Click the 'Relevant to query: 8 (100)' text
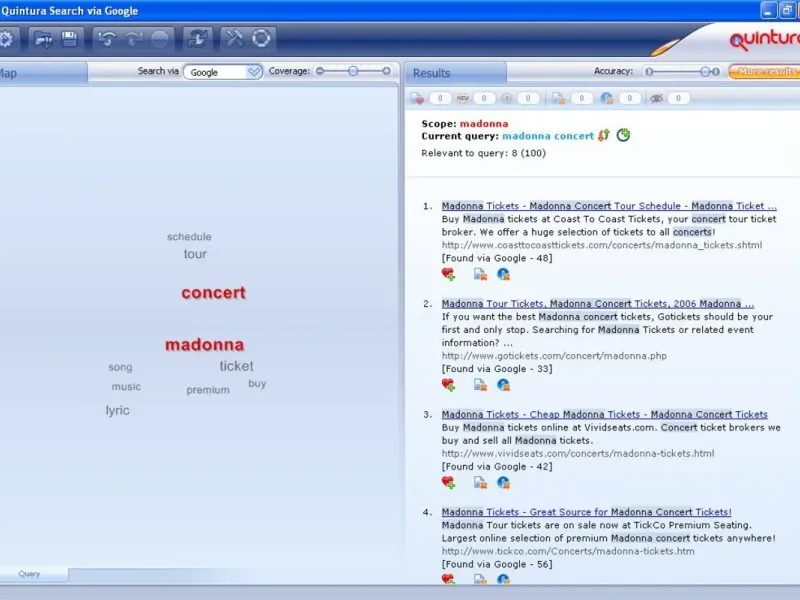 [x=484, y=153]
